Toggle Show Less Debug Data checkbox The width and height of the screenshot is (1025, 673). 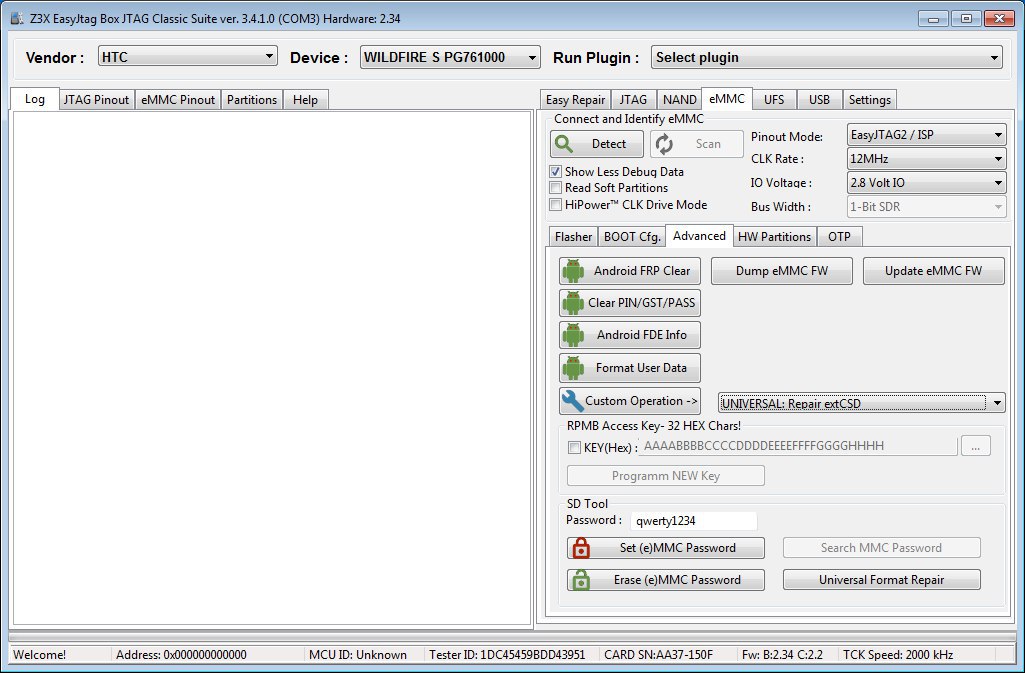pyautogui.click(x=556, y=172)
